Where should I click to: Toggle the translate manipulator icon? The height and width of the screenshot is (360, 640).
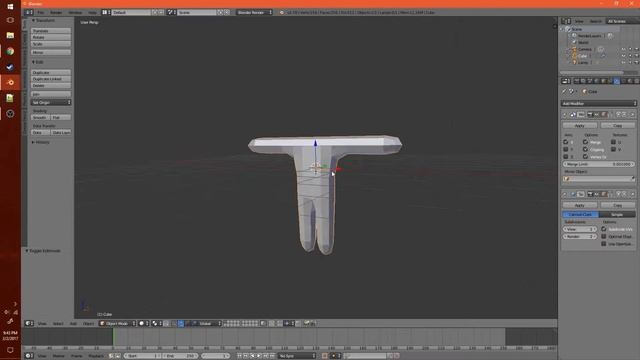[180, 324]
